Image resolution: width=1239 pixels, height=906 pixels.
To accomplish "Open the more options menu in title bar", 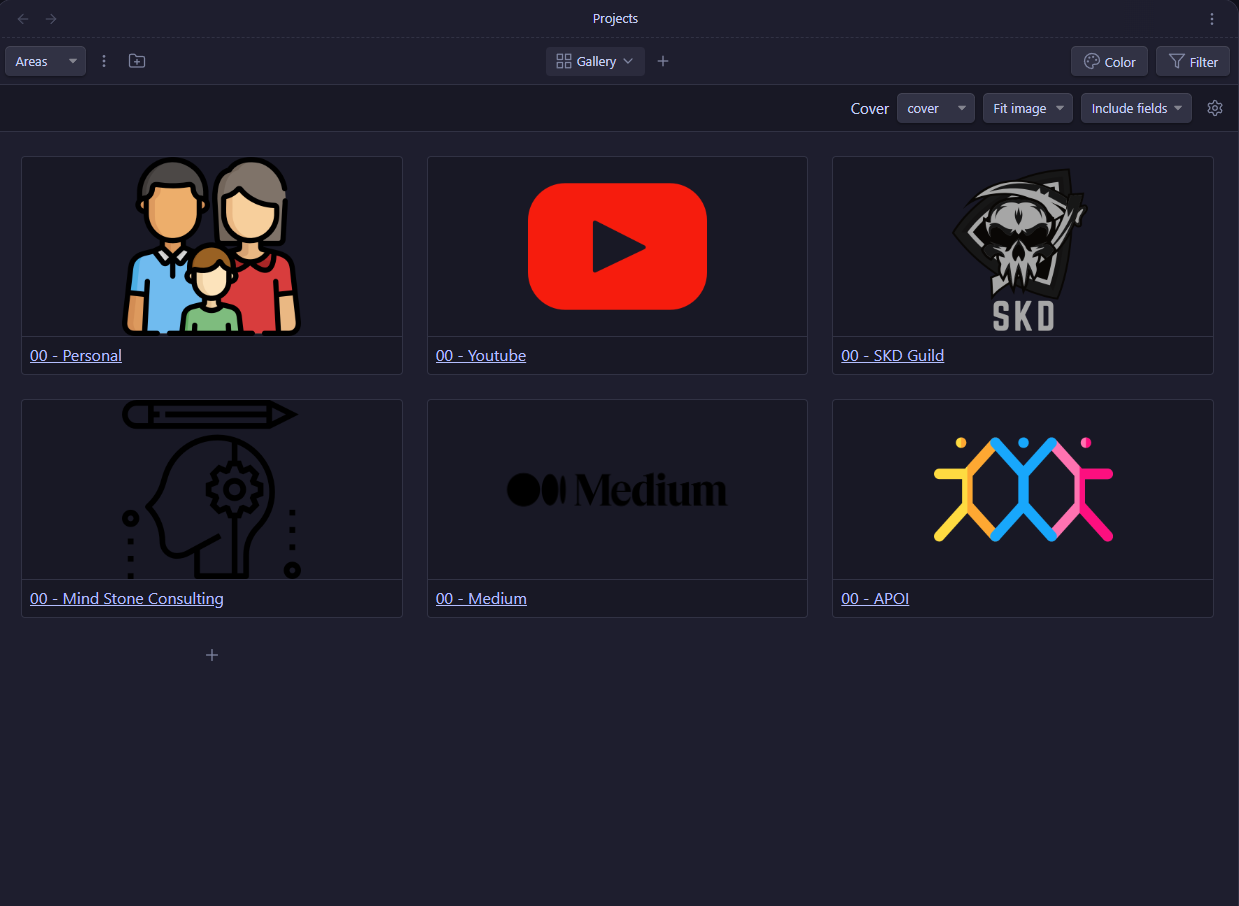I will pos(1212,19).
